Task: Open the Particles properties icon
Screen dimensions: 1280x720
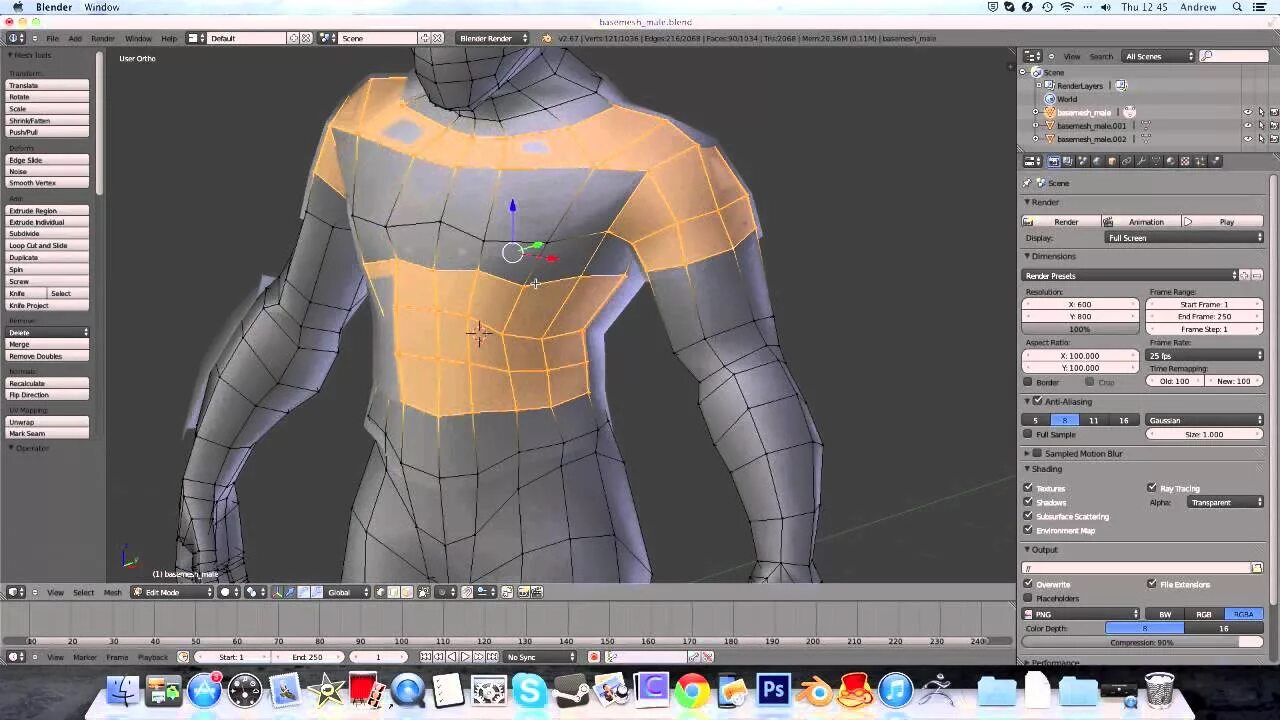Action: (x=1200, y=161)
